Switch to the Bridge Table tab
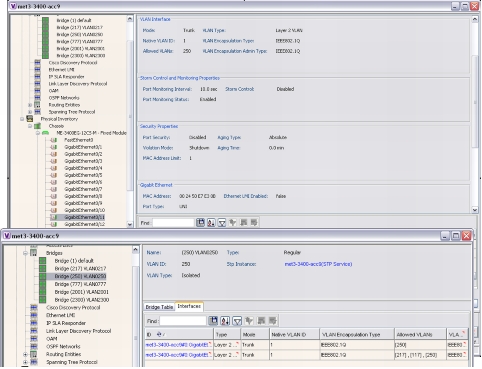The width and height of the screenshot is (482, 369). pyautogui.click(x=159, y=307)
